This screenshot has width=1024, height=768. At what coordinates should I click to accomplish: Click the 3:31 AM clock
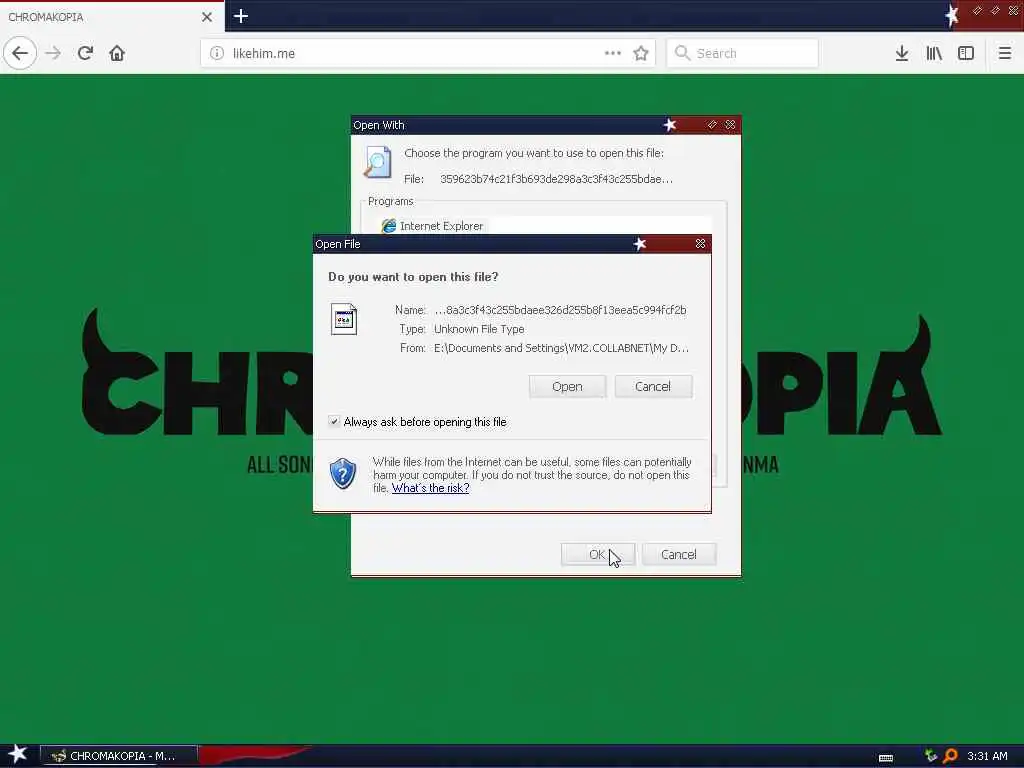pyautogui.click(x=987, y=756)
